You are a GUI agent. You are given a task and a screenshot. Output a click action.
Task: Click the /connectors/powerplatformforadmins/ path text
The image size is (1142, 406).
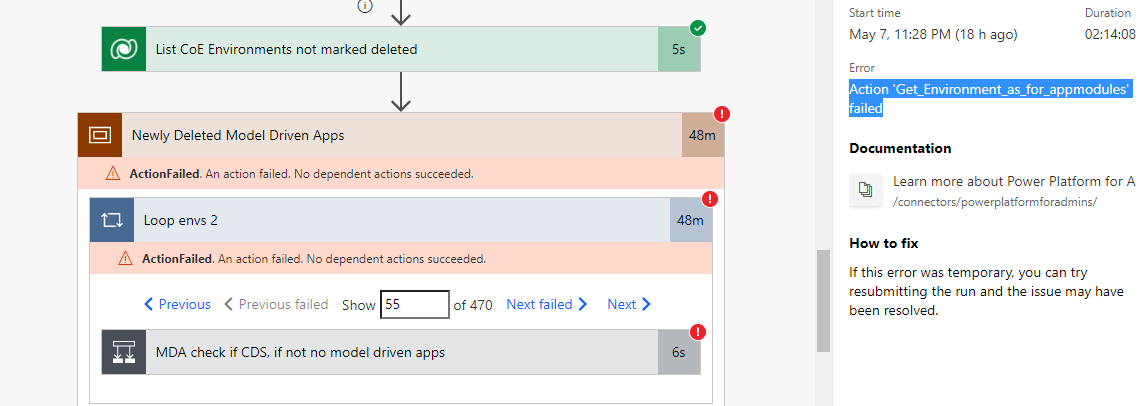(995, 202)
